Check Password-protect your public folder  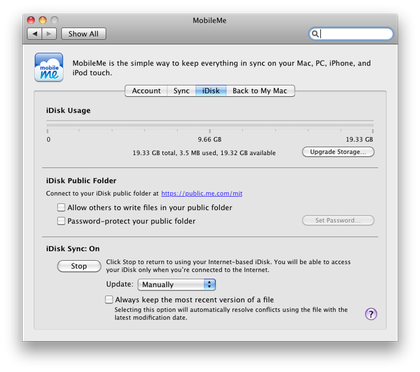[x=61, y=221]
